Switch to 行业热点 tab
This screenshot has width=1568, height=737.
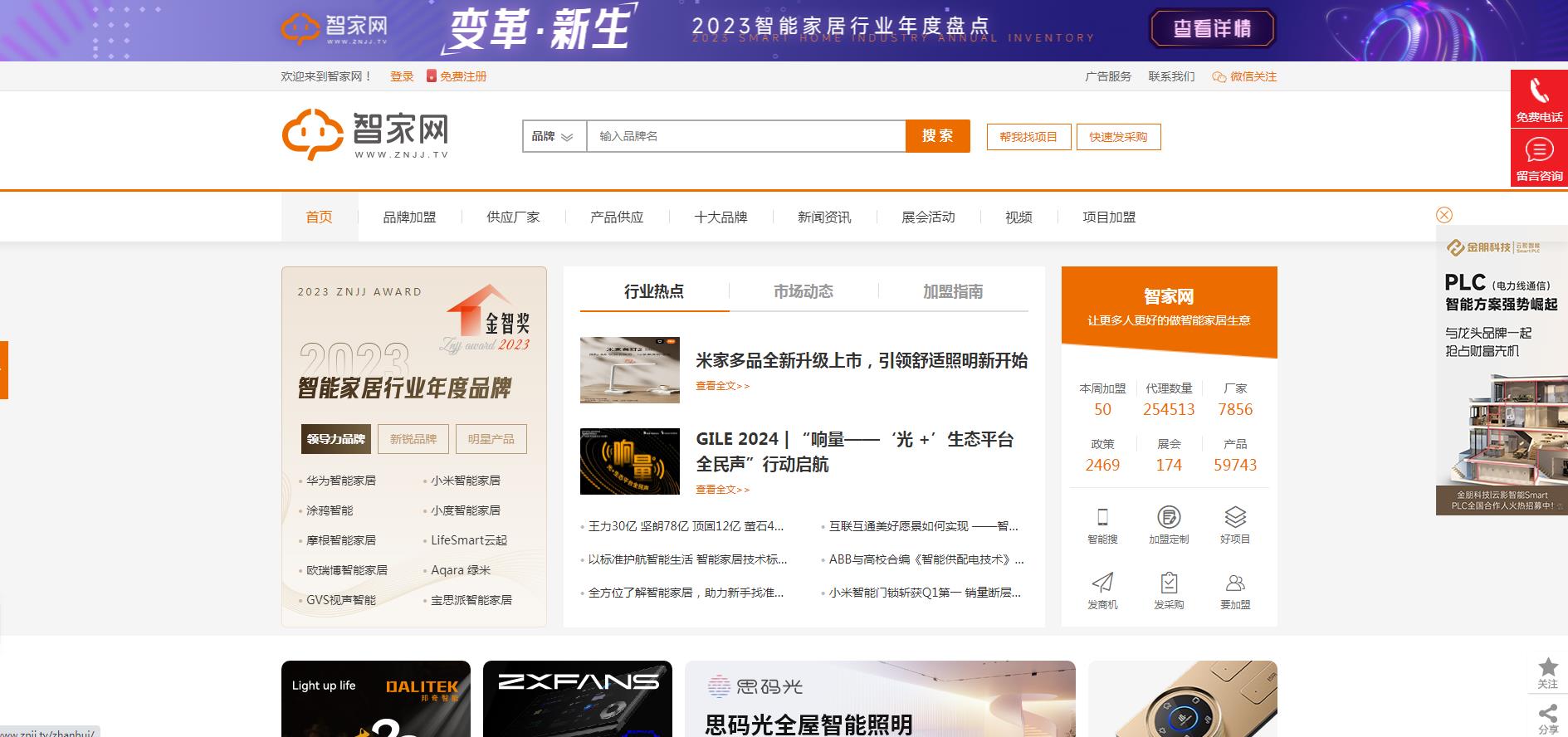click(x=654, y=291)
